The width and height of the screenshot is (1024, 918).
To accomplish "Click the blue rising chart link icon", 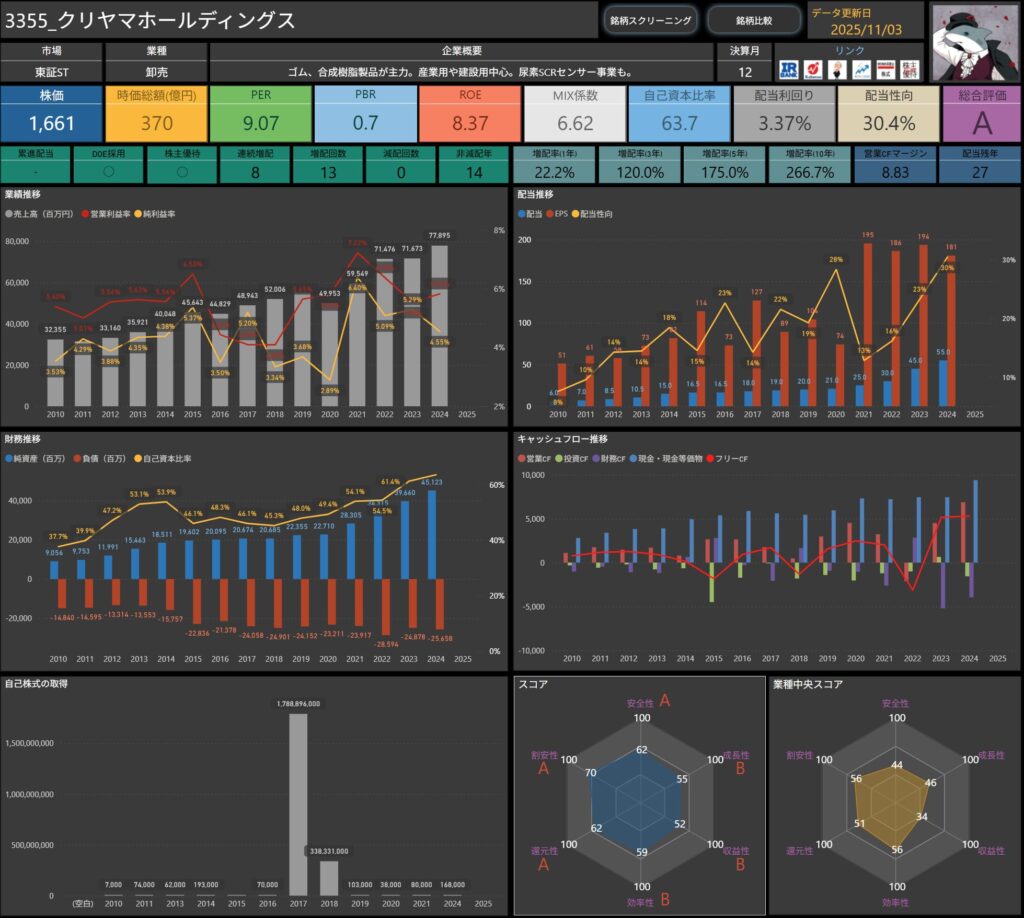I will coord(860,69).
